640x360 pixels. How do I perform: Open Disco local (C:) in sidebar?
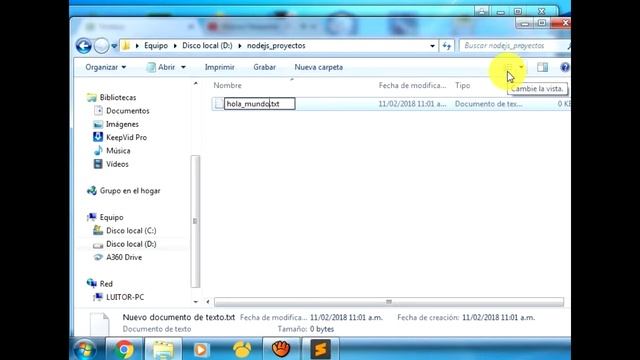[x=131, y=231]
